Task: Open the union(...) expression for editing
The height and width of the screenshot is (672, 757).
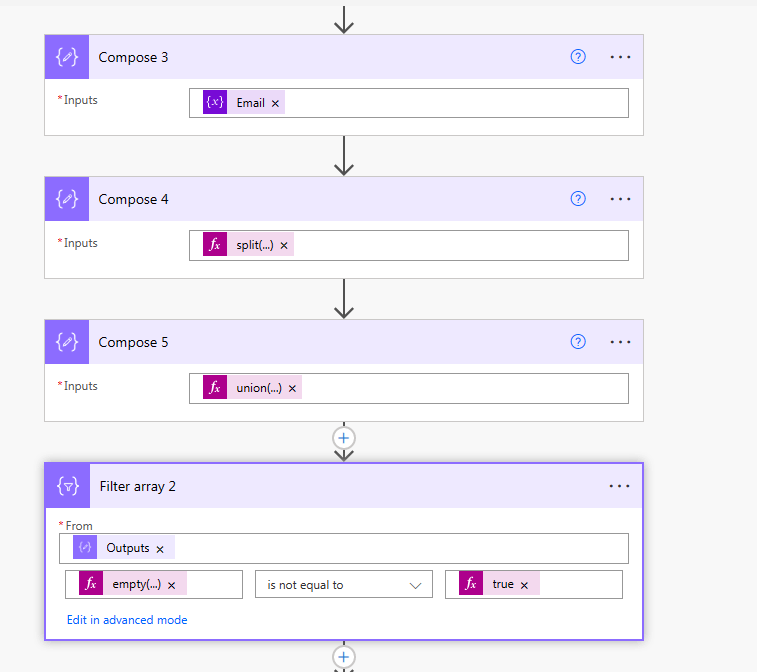Action: 252,388
